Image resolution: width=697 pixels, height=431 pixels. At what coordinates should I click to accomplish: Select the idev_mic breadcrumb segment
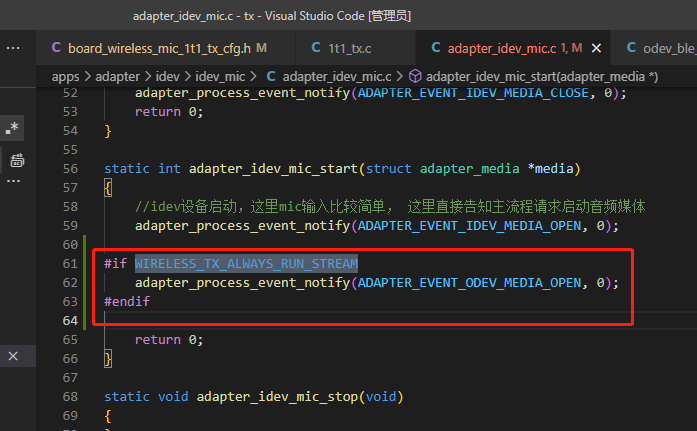[220, 77]
